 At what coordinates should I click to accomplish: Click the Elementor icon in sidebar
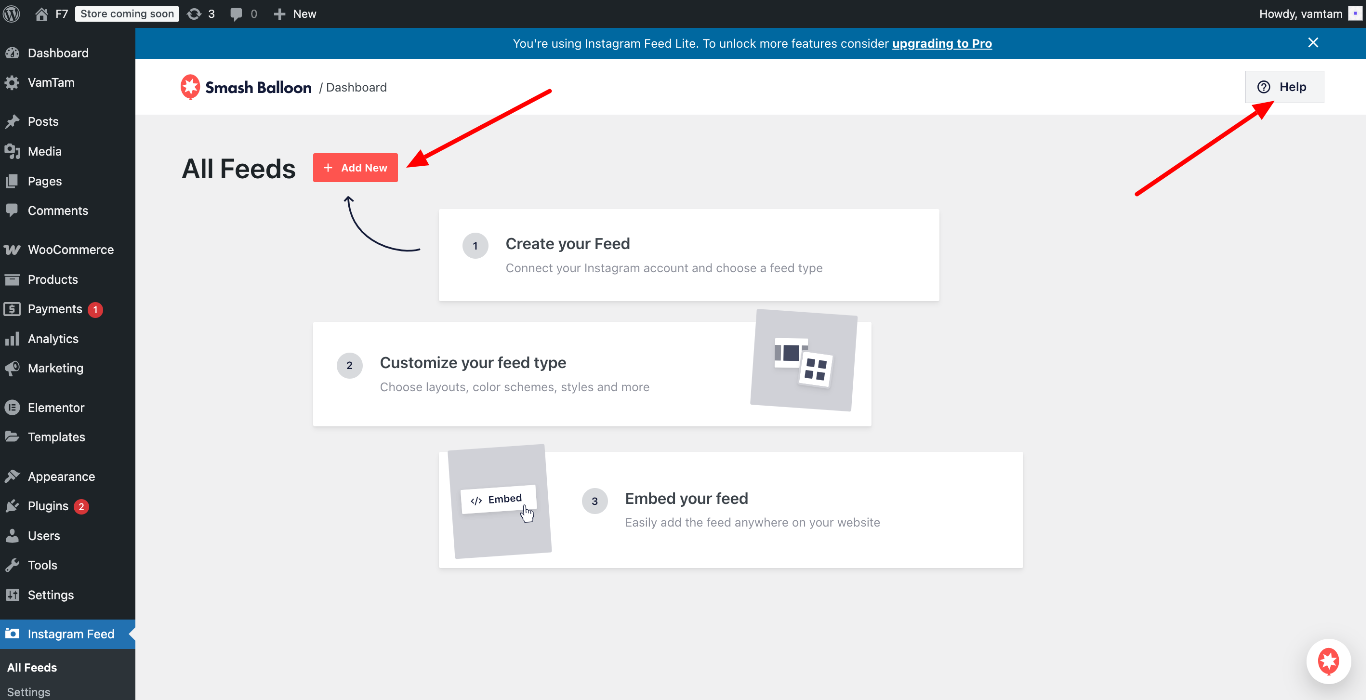coord(12,408)
